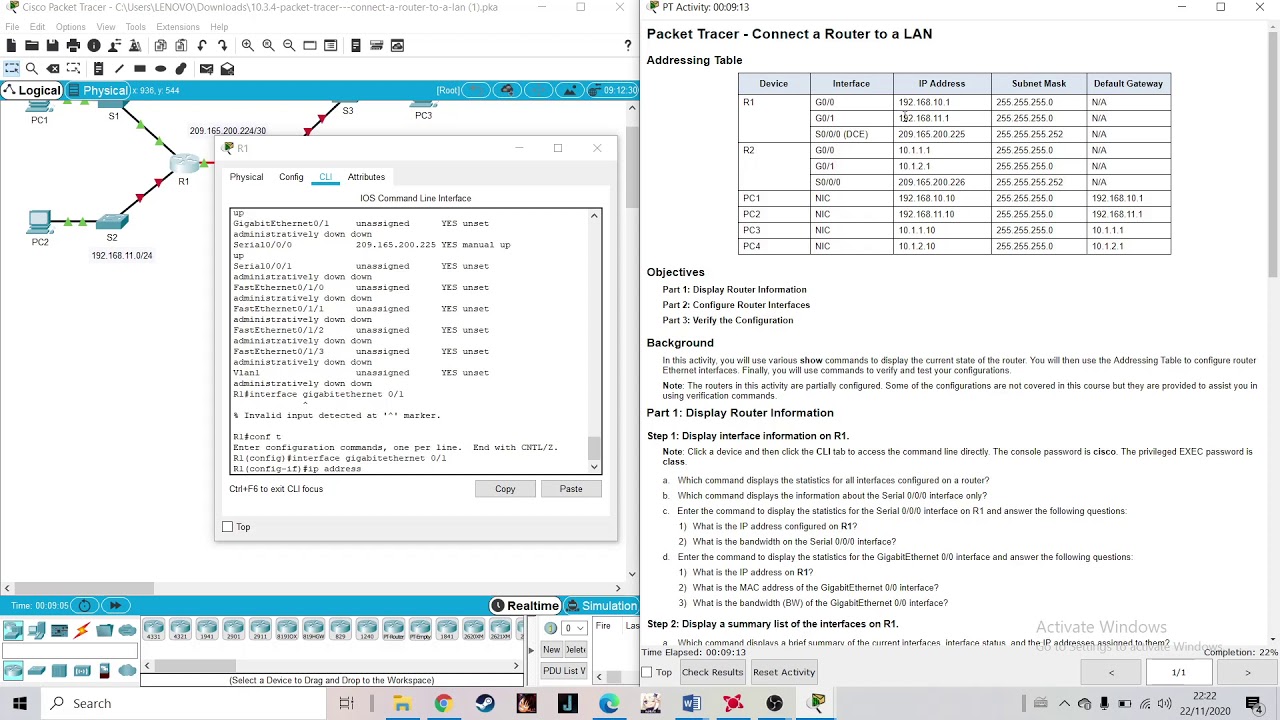Click the Undo arrow icon
This screenshot has width=1280, height=720.
(202, 45)
